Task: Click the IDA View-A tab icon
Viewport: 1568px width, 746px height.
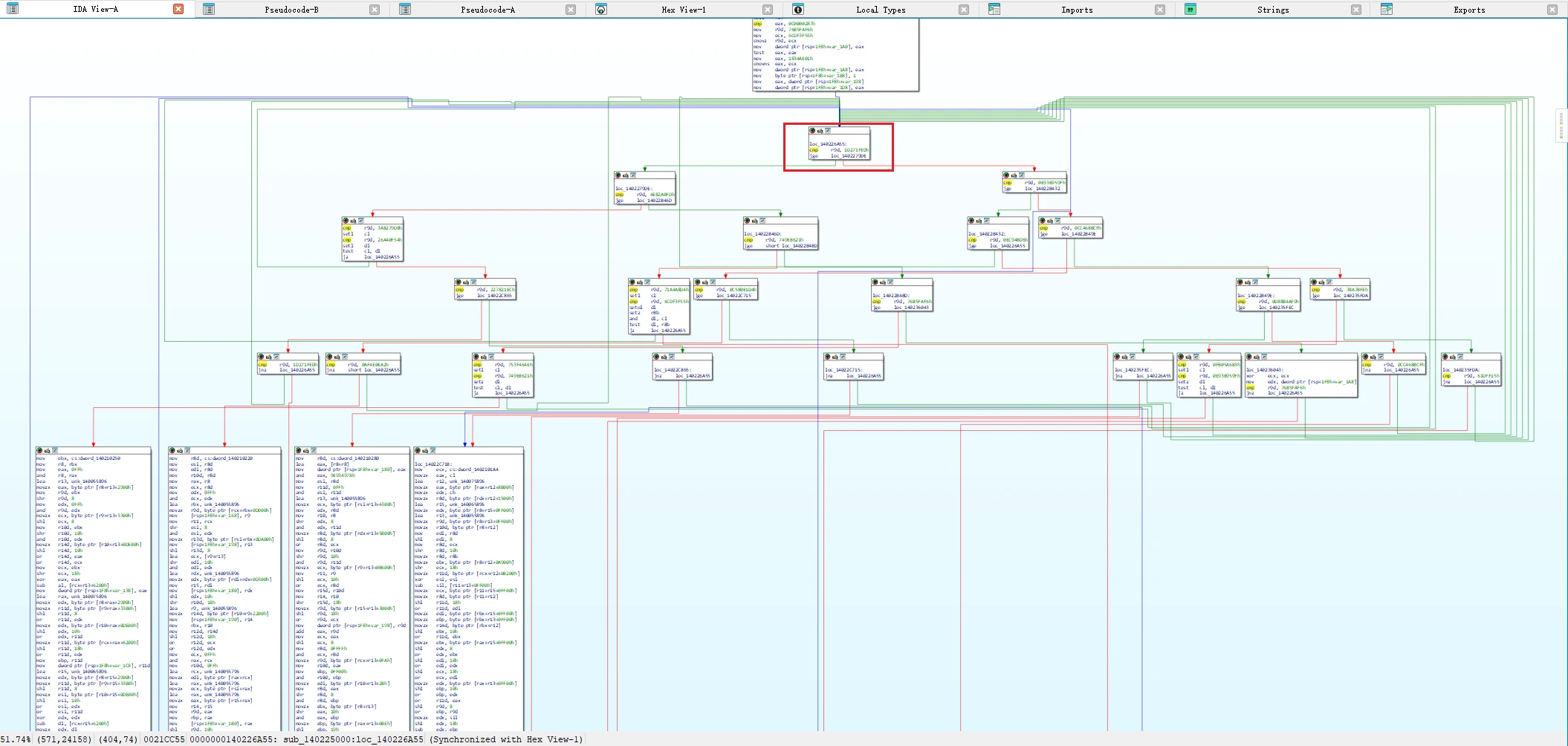Action: pos(12,9)
